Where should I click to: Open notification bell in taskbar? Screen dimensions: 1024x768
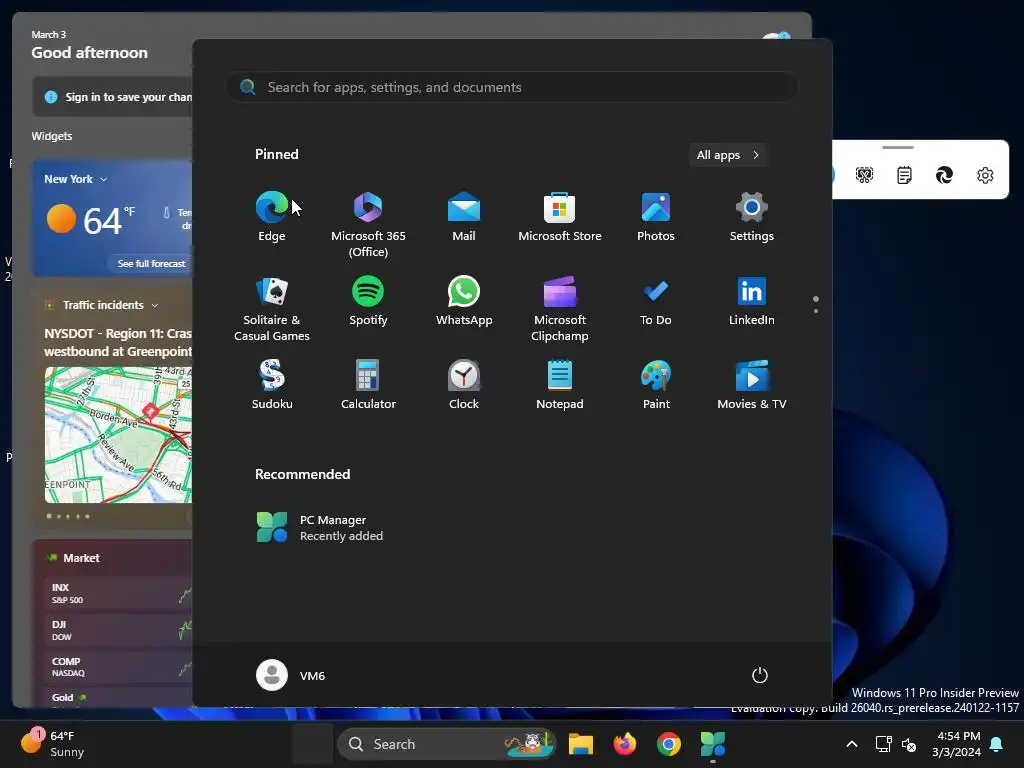tap(997, 744)
